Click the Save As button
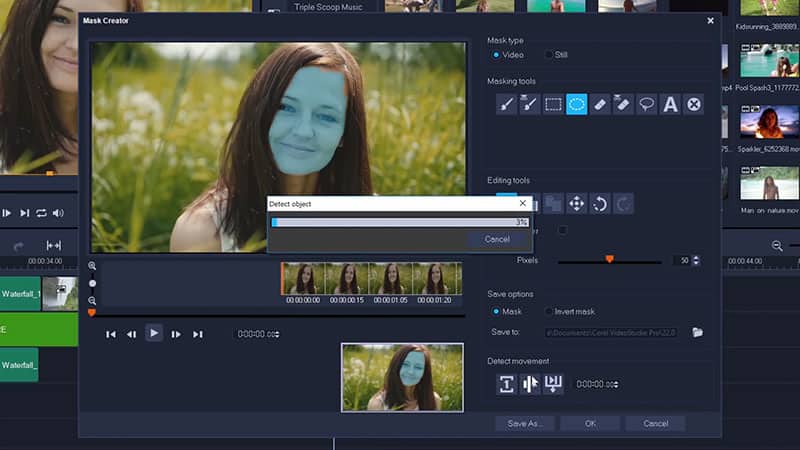The width and height of the screenshot is (800, 450). (x=525, y=423)
